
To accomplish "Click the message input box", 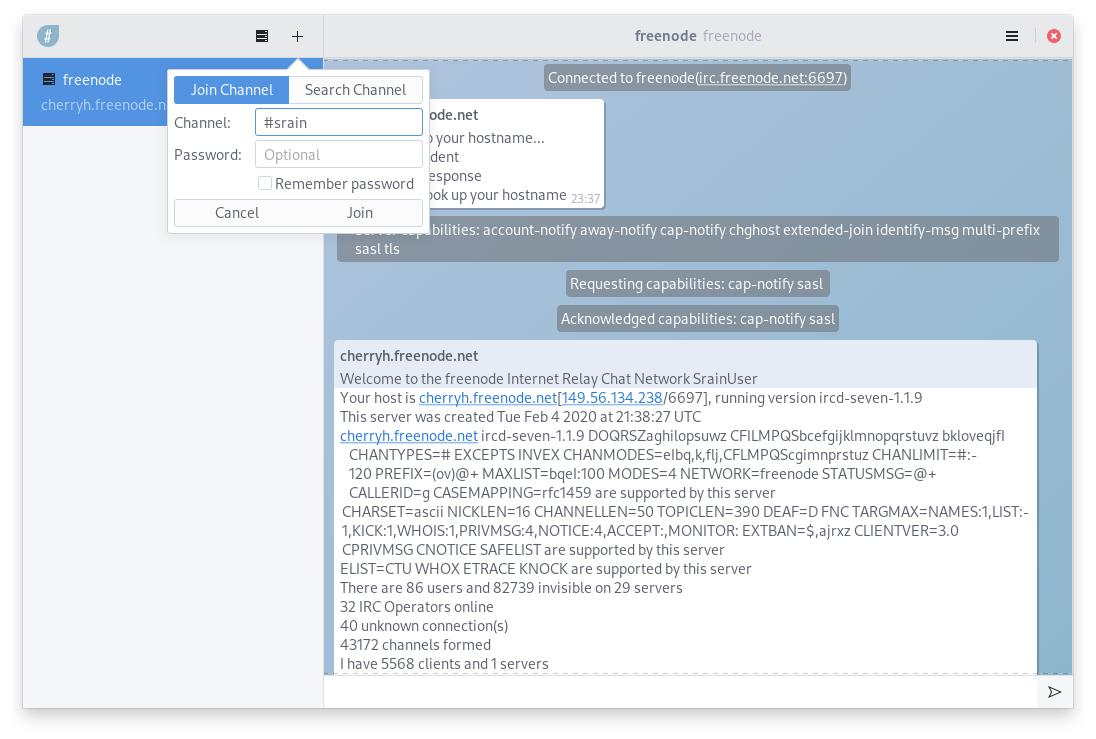I will click(681, 692).
